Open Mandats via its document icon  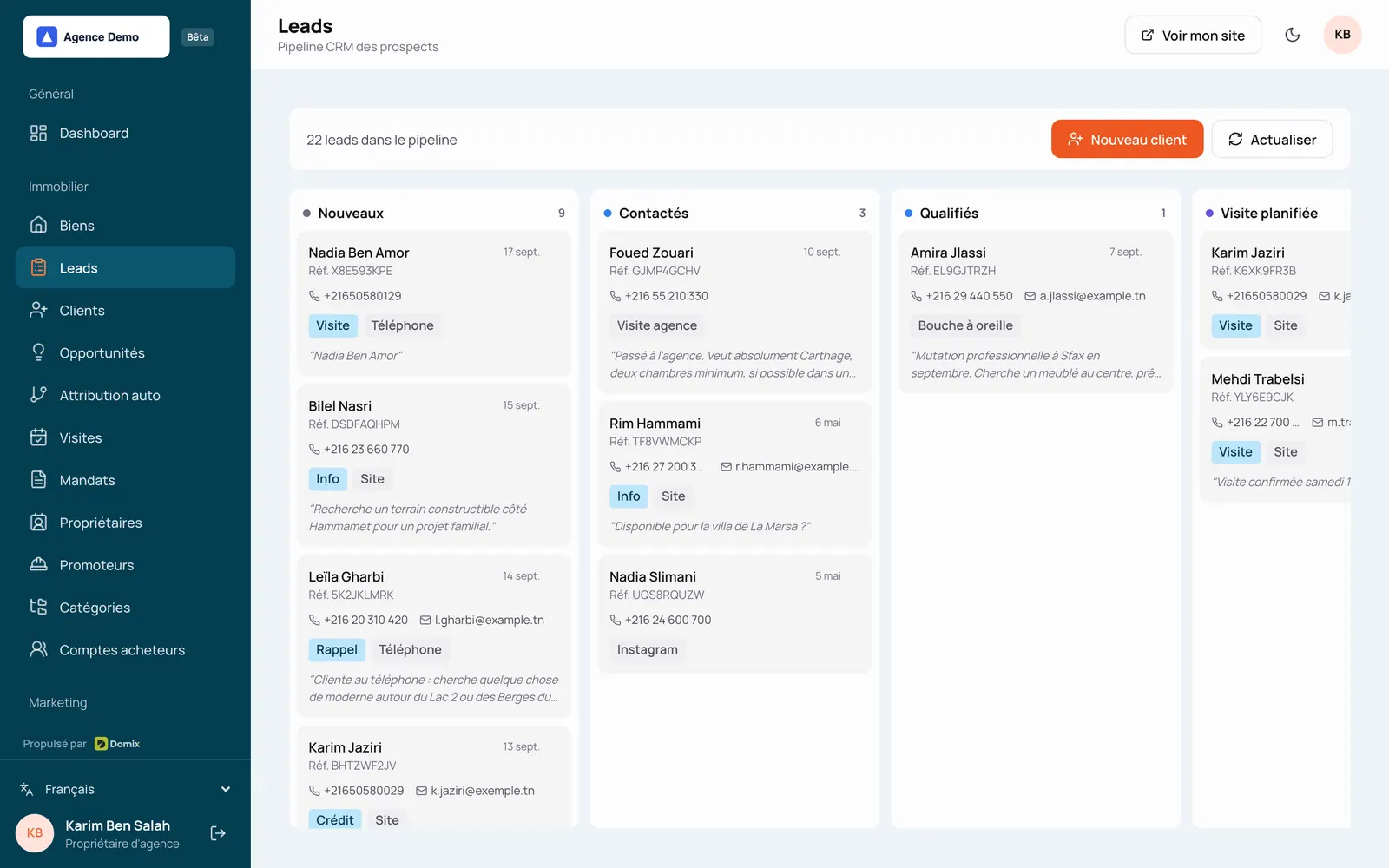pos(38,480)
